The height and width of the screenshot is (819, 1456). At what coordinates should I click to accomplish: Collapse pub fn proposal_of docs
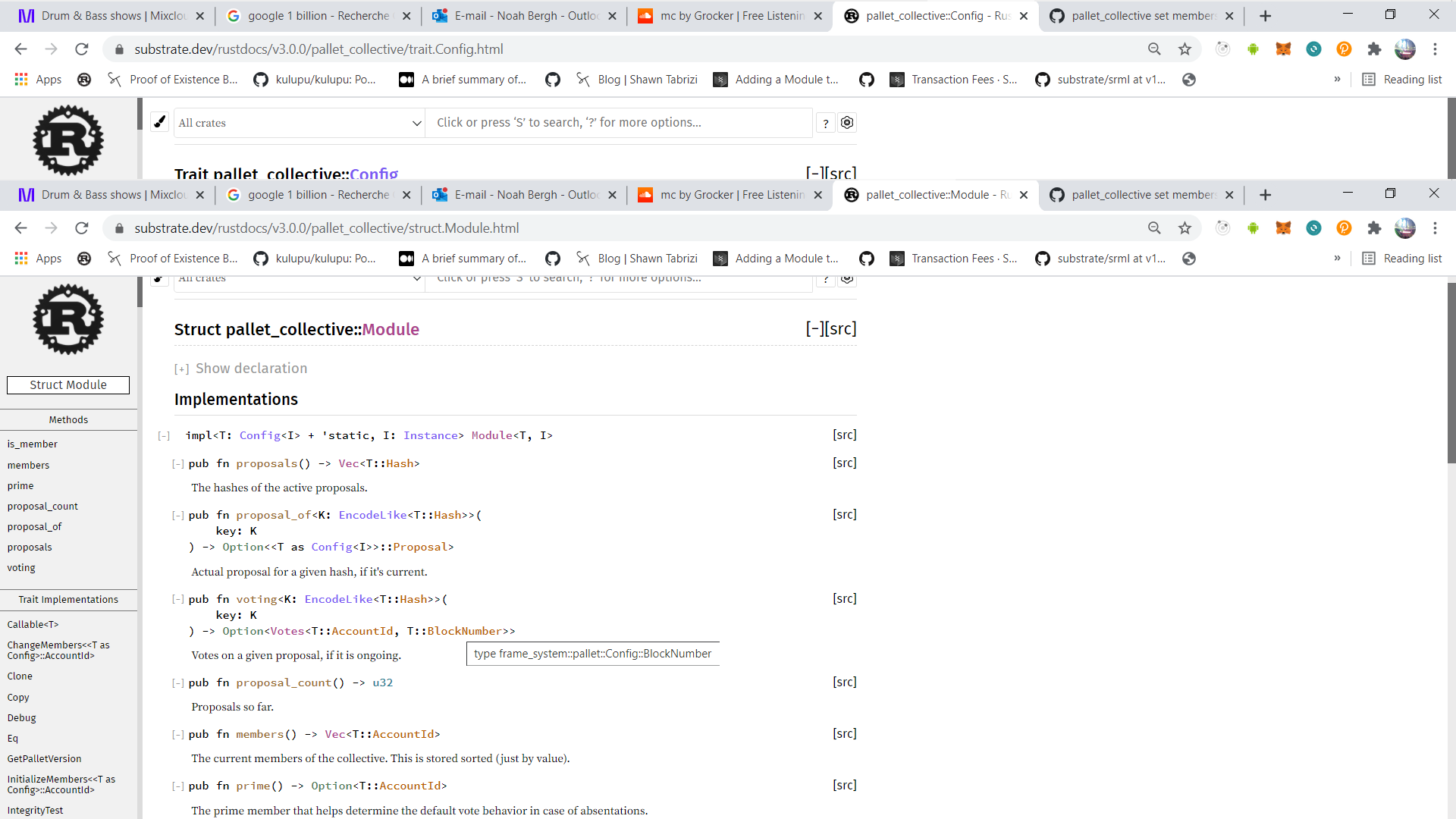pyautogui.click(x=178, y=515)
